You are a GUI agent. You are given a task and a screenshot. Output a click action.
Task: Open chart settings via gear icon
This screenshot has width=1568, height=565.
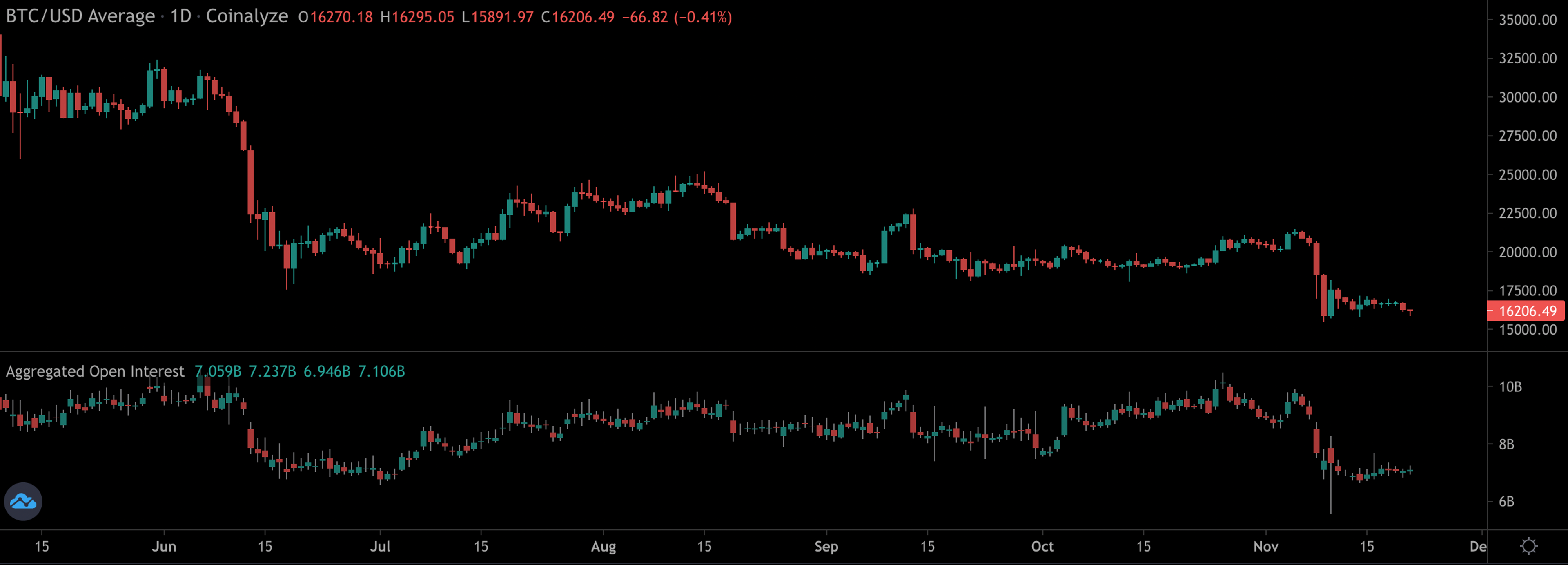point(1528,546)
